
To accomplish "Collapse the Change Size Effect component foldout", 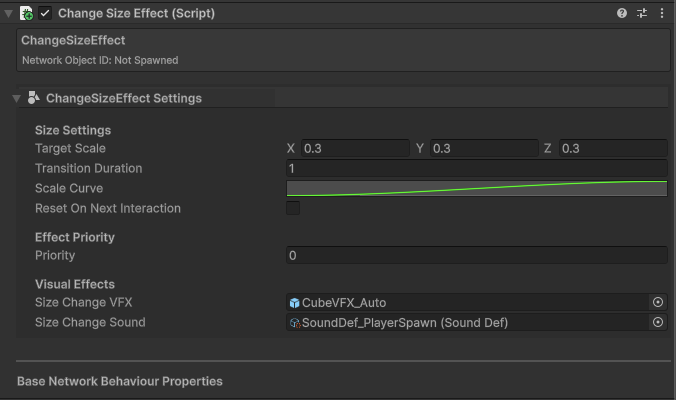I will (9, 14).
